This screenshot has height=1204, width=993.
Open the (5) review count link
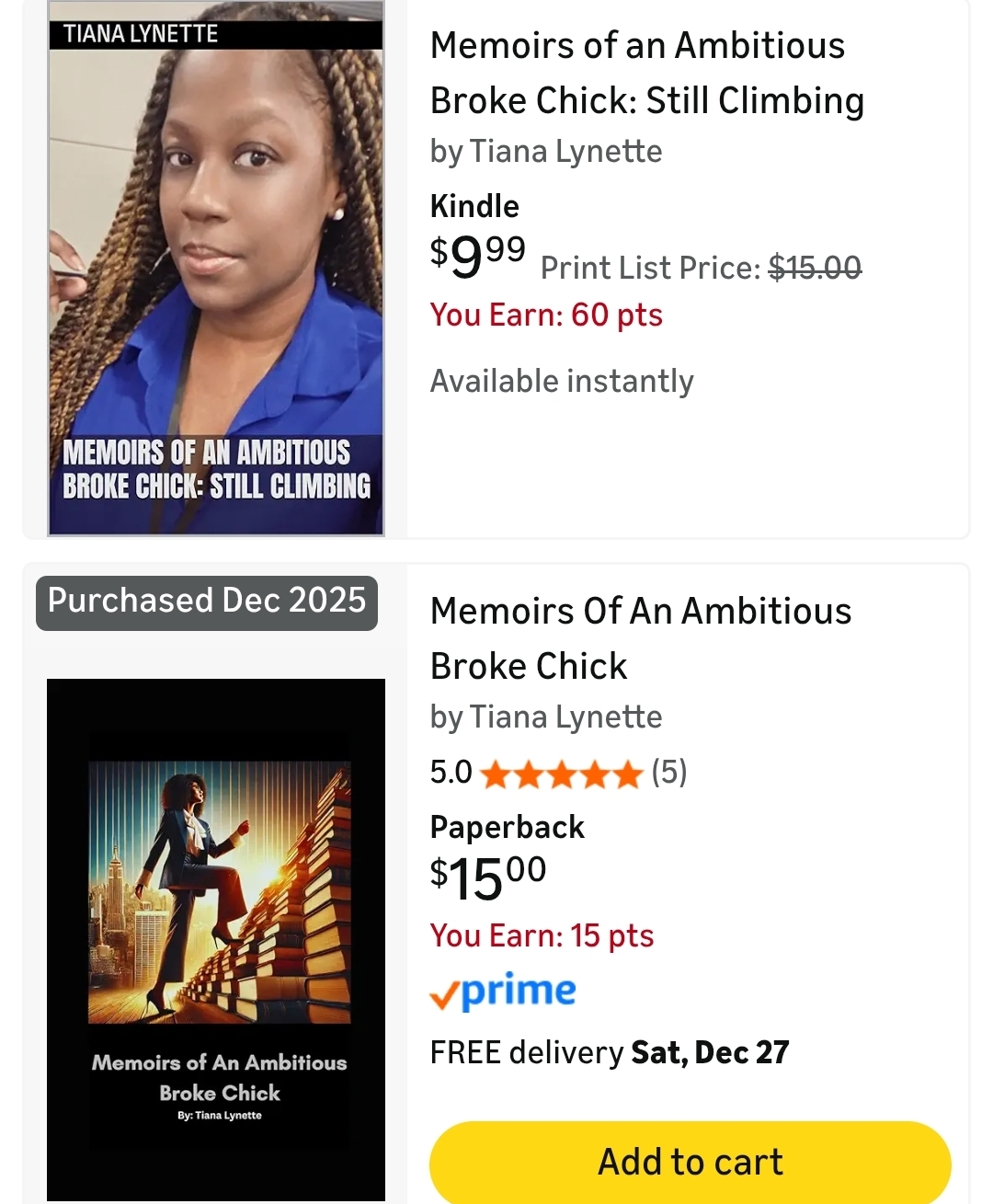coord(668,773)
